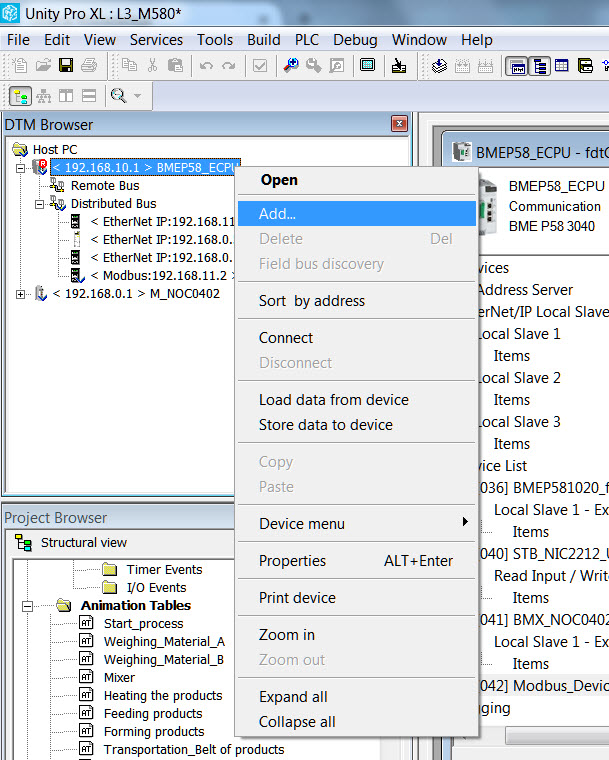
Task: Click the Copy icon in the toolbar
Action: [129, 65]
